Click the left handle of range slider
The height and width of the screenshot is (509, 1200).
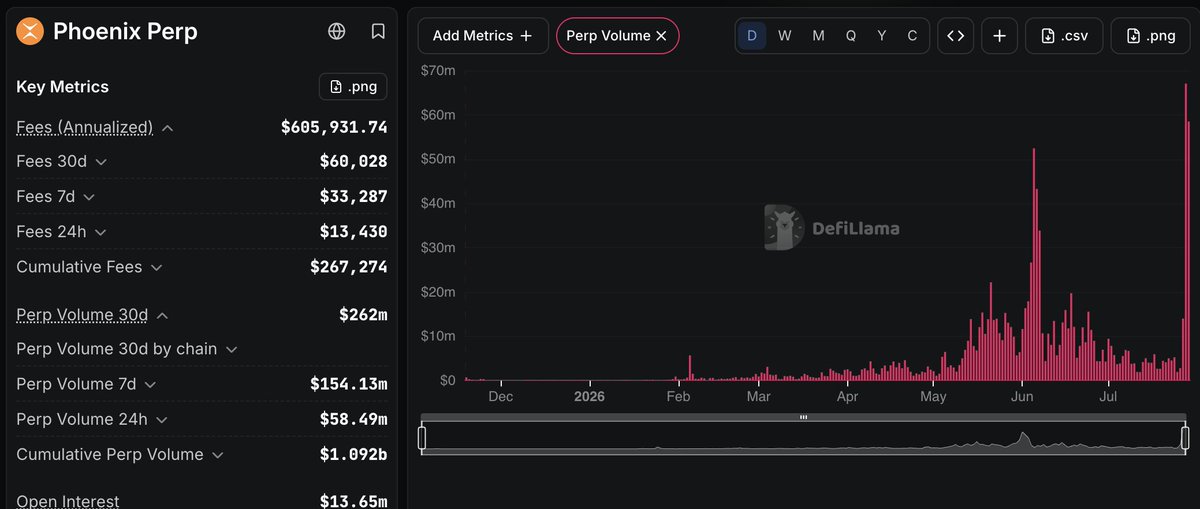coord(422,438)
